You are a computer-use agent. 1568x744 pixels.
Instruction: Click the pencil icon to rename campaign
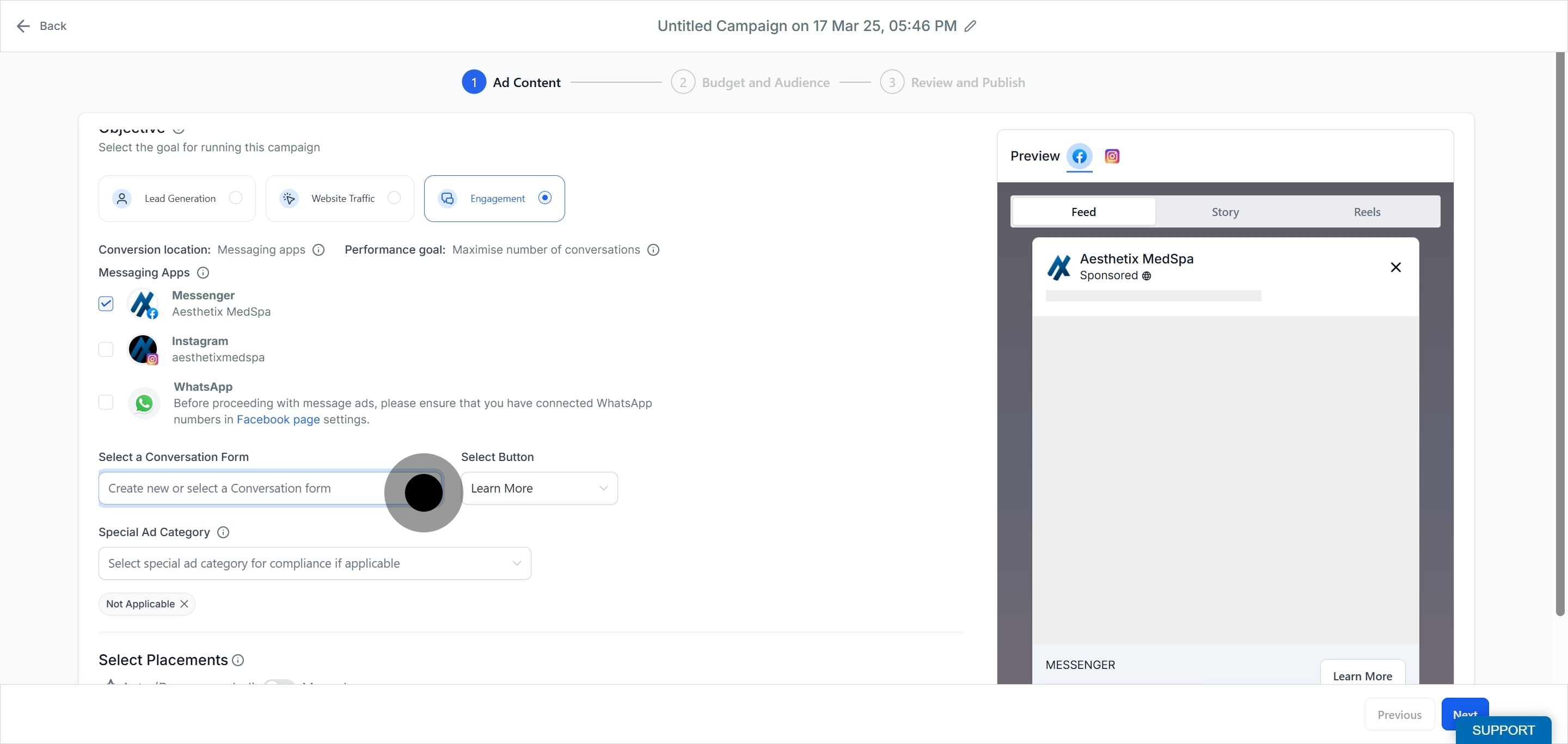click(970, 26)
